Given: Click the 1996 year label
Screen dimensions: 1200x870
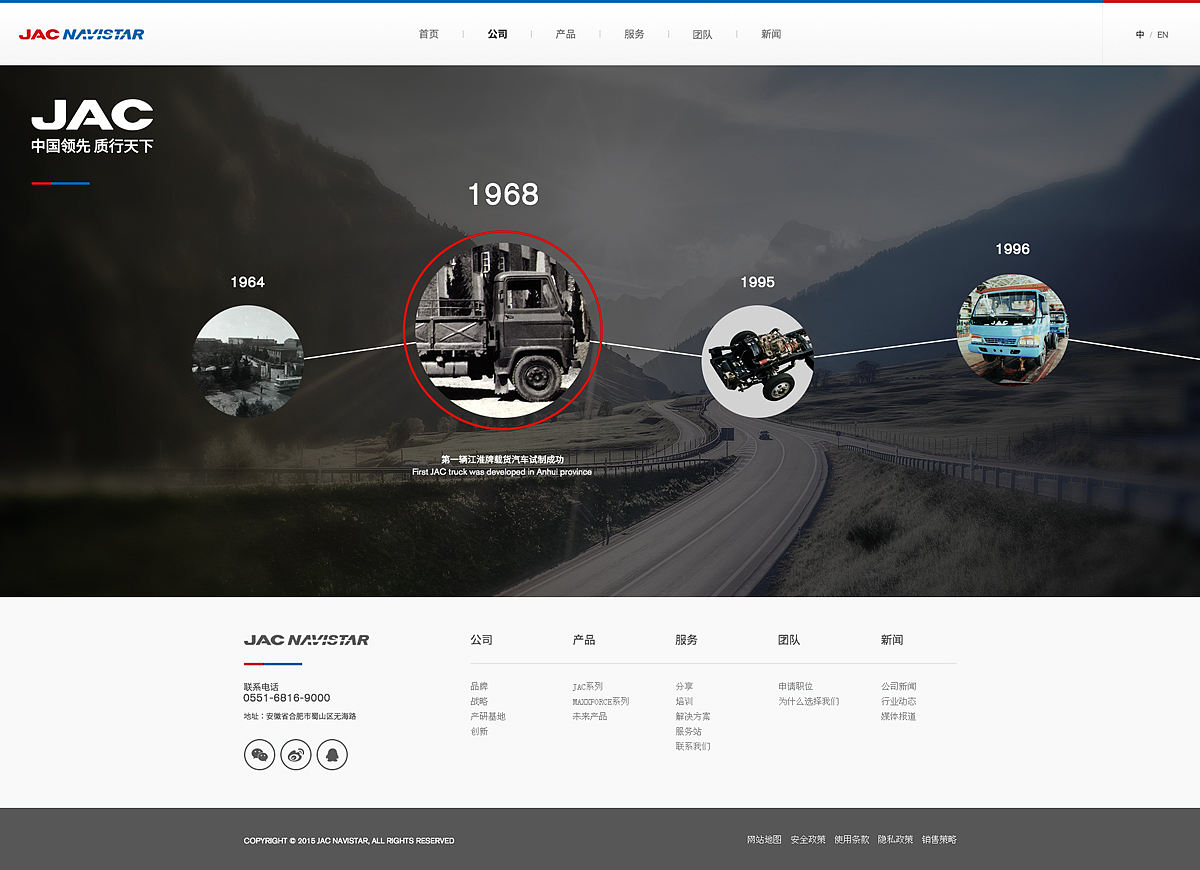Looking at the screenshot, I should tap(1012, 249).
